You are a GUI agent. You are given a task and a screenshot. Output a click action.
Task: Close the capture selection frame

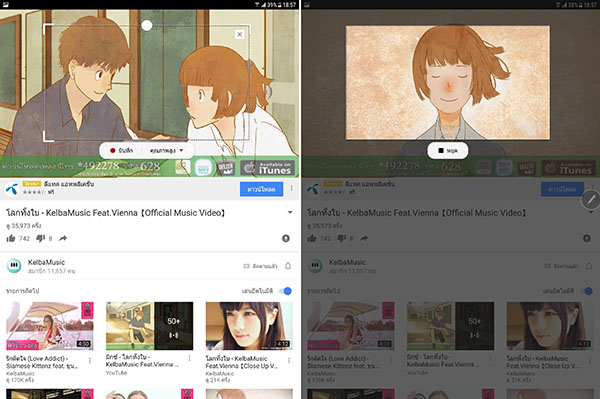pos(240,34)
